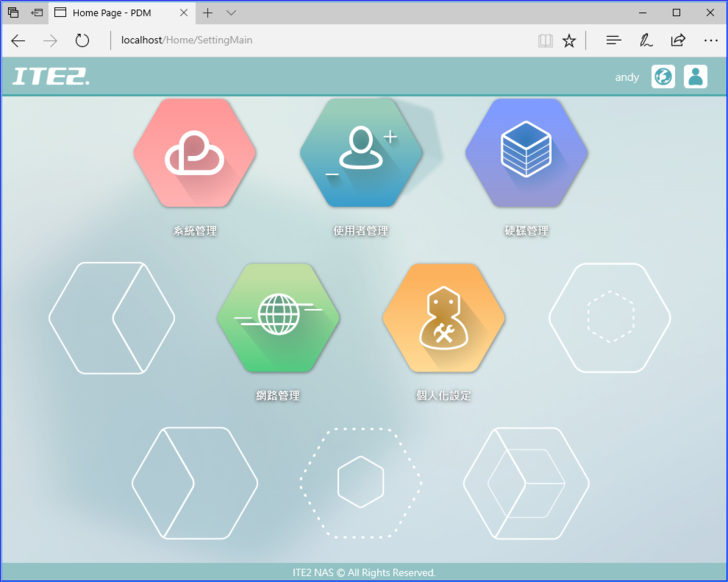The width and height of the screenshot is (728, 582).
Task: Open the orange Personalization settings hexagon
Action: pos(444,318)
